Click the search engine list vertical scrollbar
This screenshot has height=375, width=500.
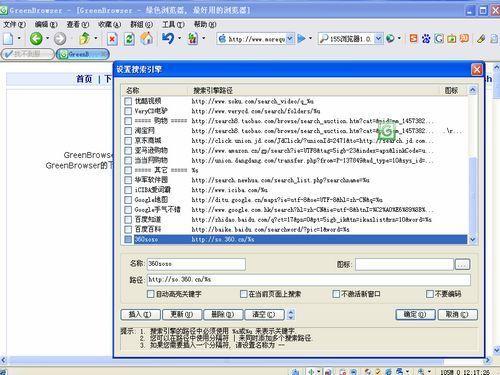pyautogui.click(x=473, y=197)
